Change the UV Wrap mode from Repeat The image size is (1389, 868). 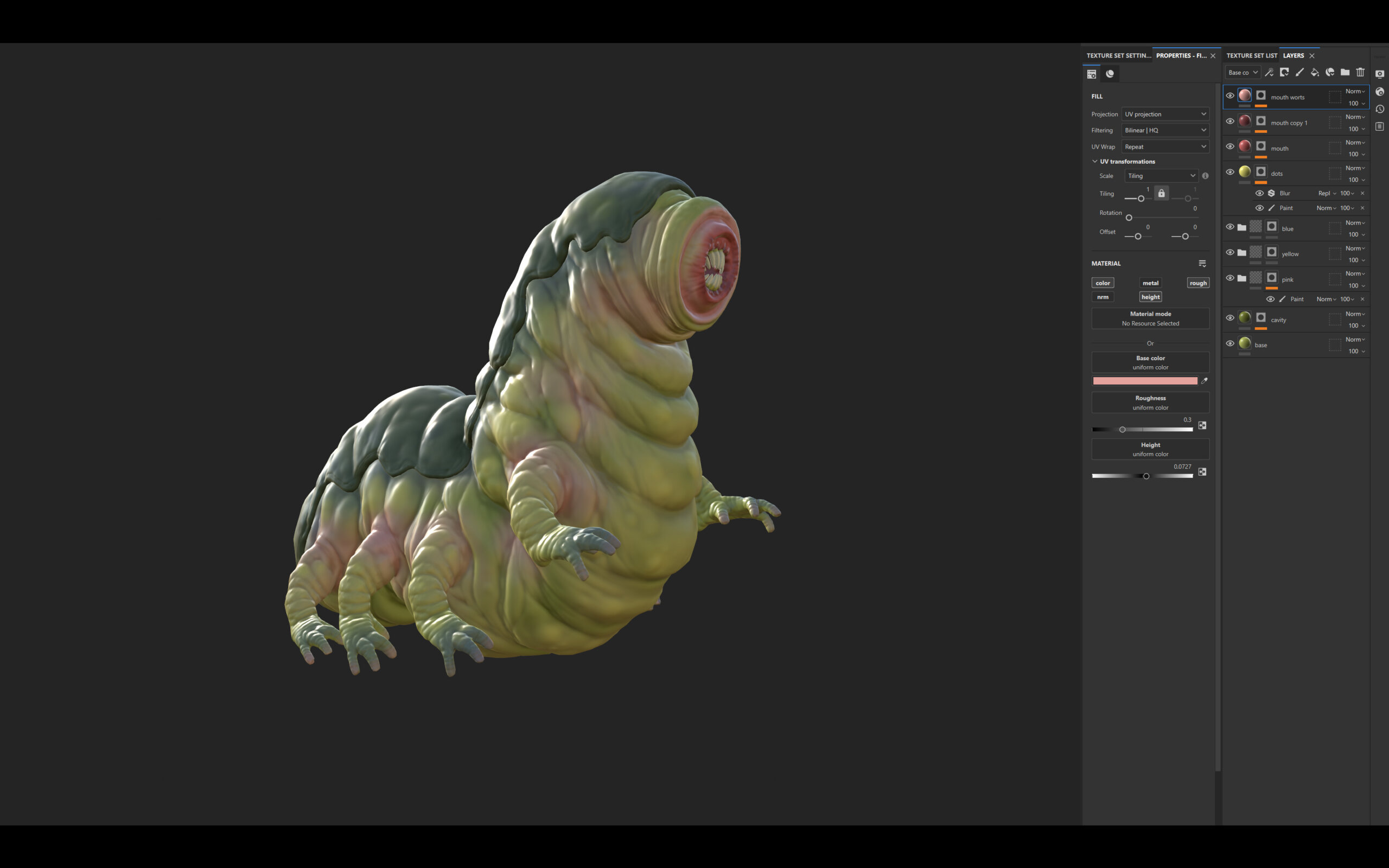click(x=1165, y=146)
